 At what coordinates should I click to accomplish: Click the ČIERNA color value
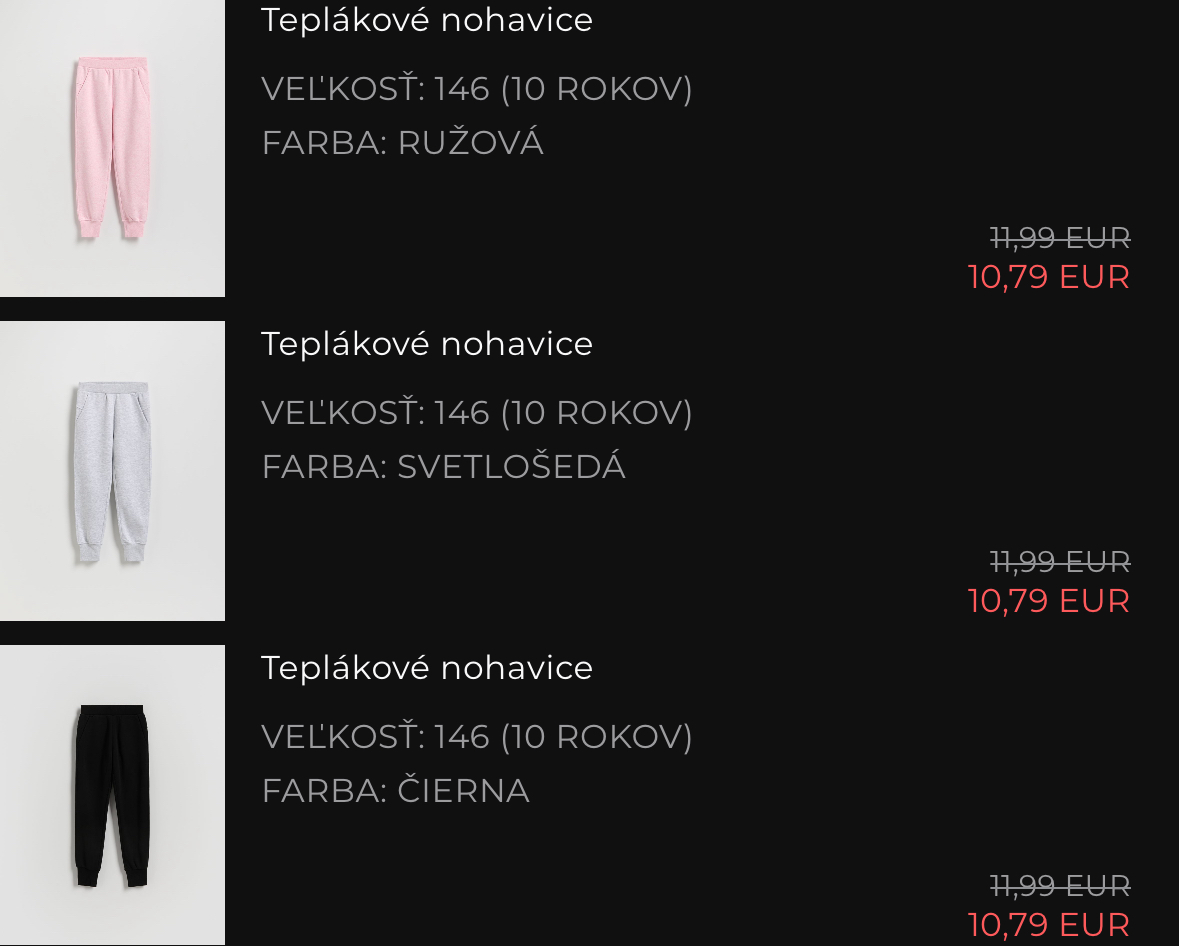pos(464,791)
